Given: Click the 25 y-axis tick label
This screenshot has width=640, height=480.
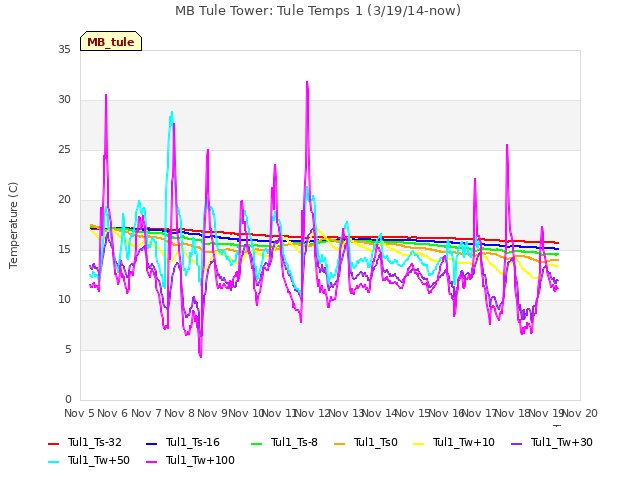Looking at the screenshot, I should [64, 149].
